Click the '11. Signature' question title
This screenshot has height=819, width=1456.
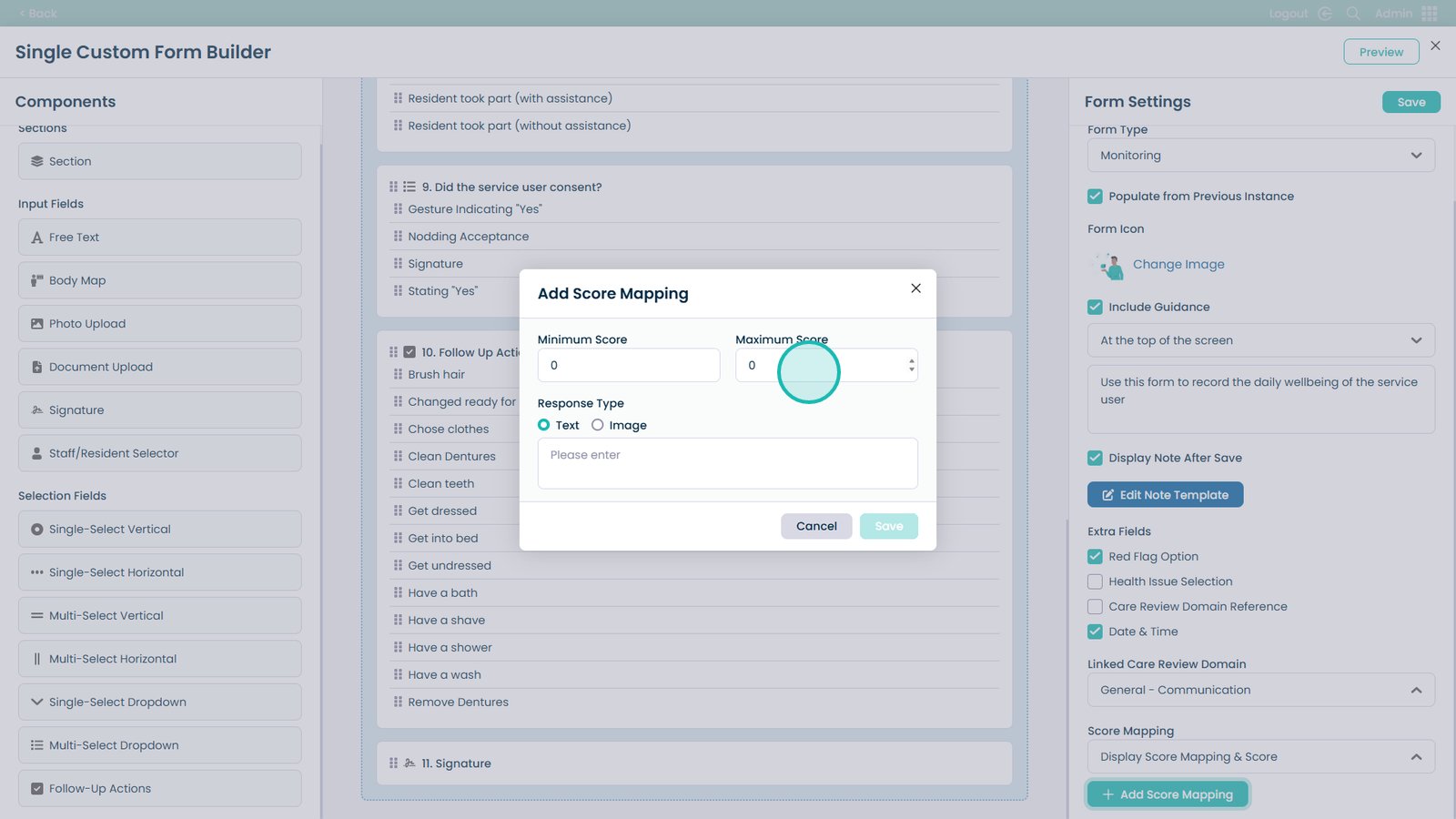[x=456, y=763]
